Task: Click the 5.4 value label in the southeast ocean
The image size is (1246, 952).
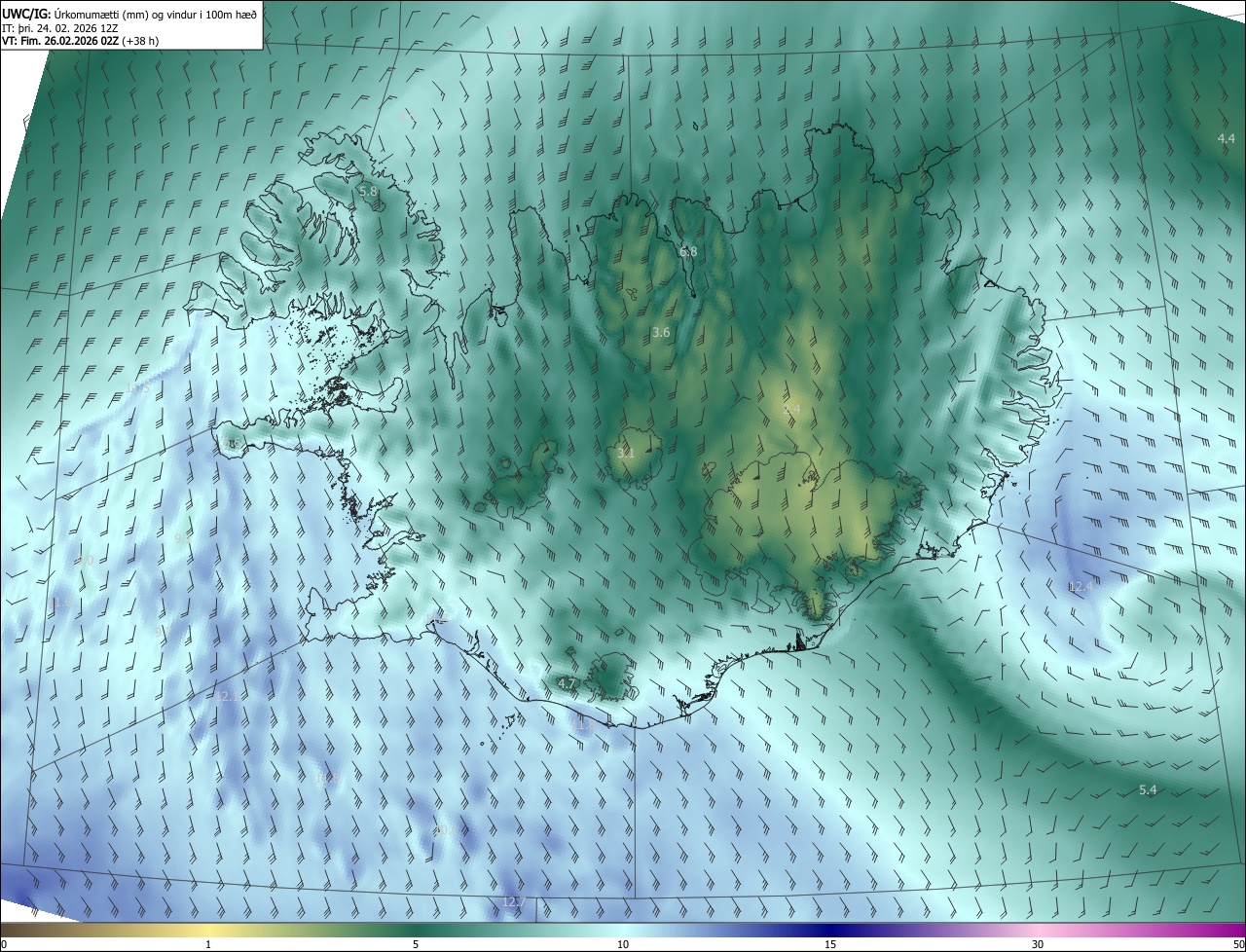Action: tap(1148, 790)
